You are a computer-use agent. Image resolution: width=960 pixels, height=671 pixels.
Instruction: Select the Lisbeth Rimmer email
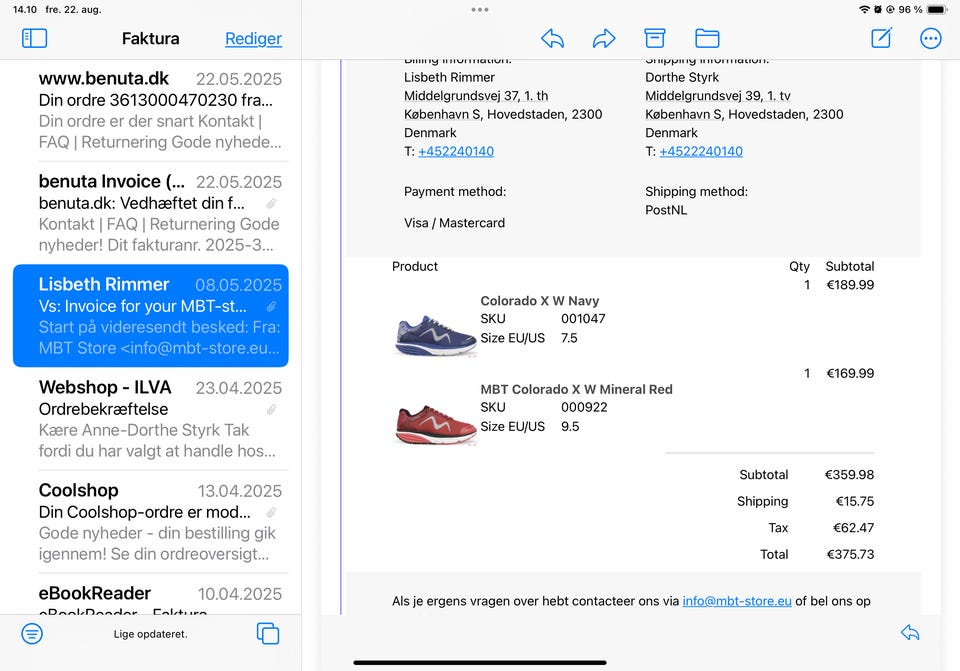click(151, 316)
